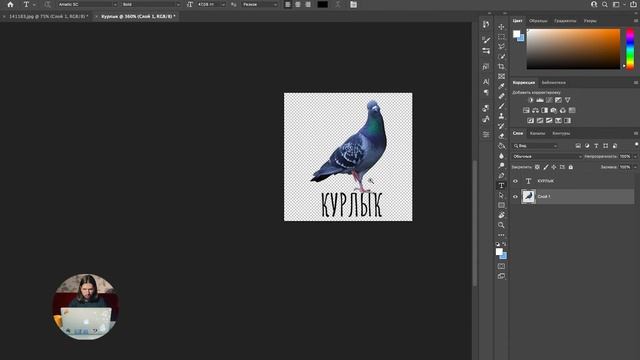Select the Eyedropper tool
Image resolution: width=640 pixels, height=360 pixels.
coord(501,86)
